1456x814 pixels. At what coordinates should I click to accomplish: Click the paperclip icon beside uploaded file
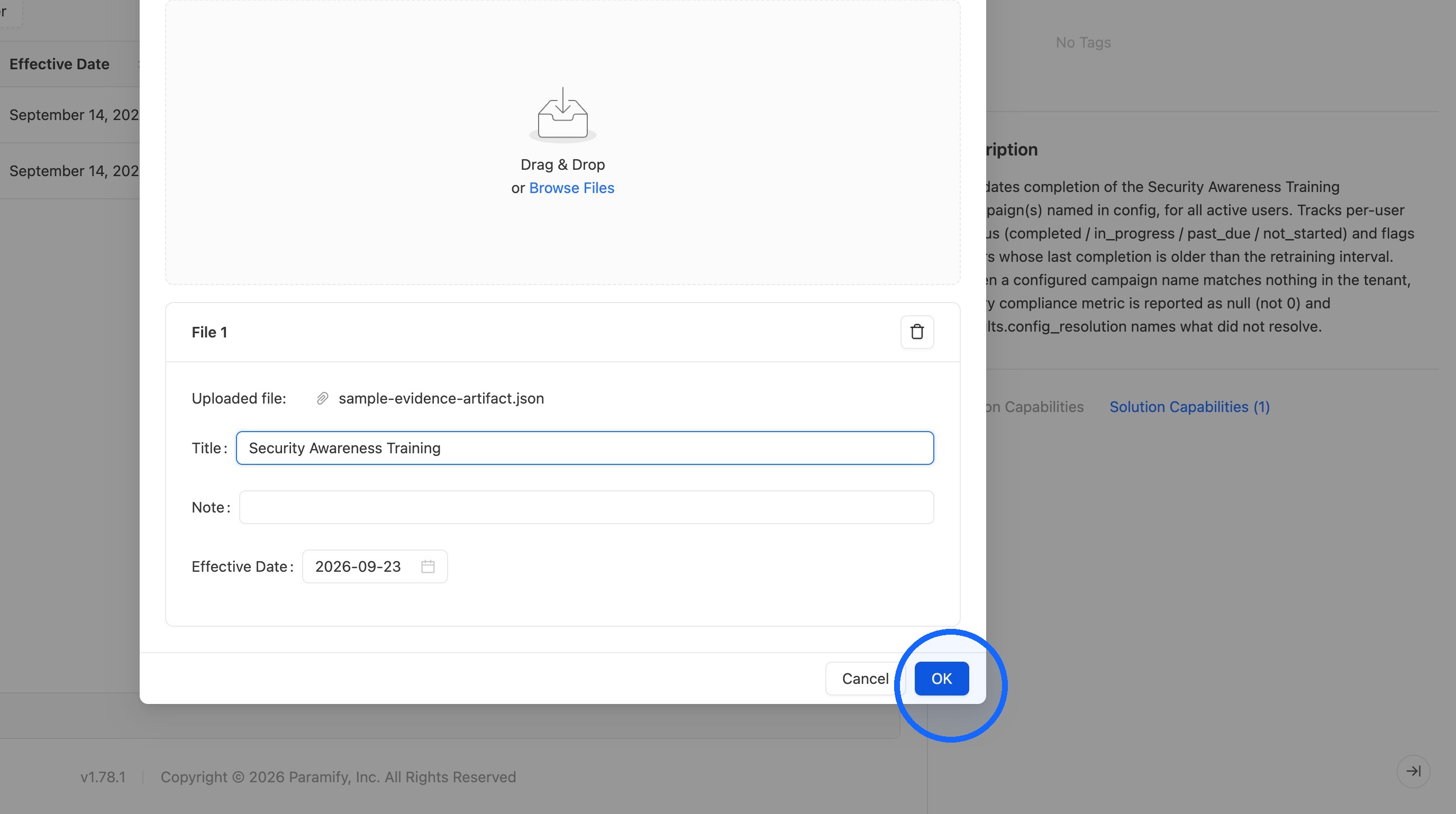pos(322,398)
